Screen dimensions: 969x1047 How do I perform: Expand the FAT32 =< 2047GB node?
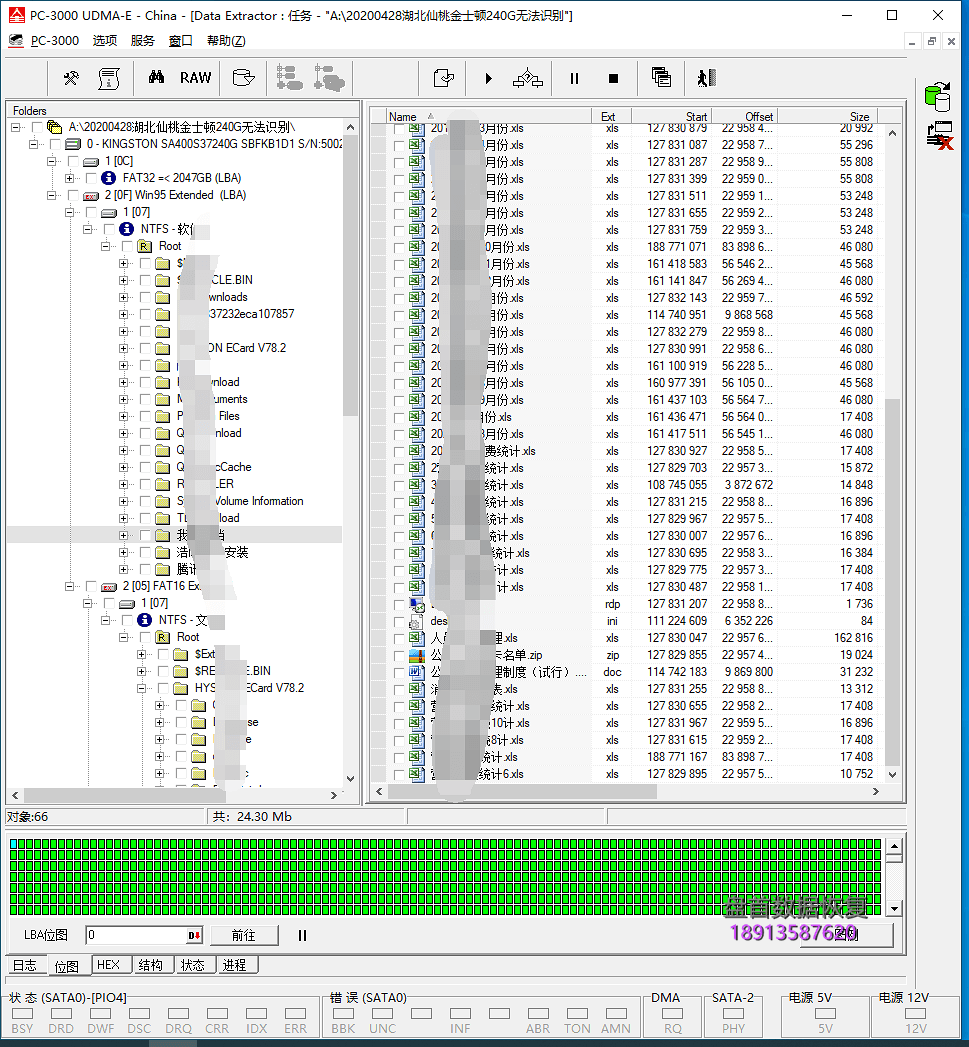pos(69,178)
